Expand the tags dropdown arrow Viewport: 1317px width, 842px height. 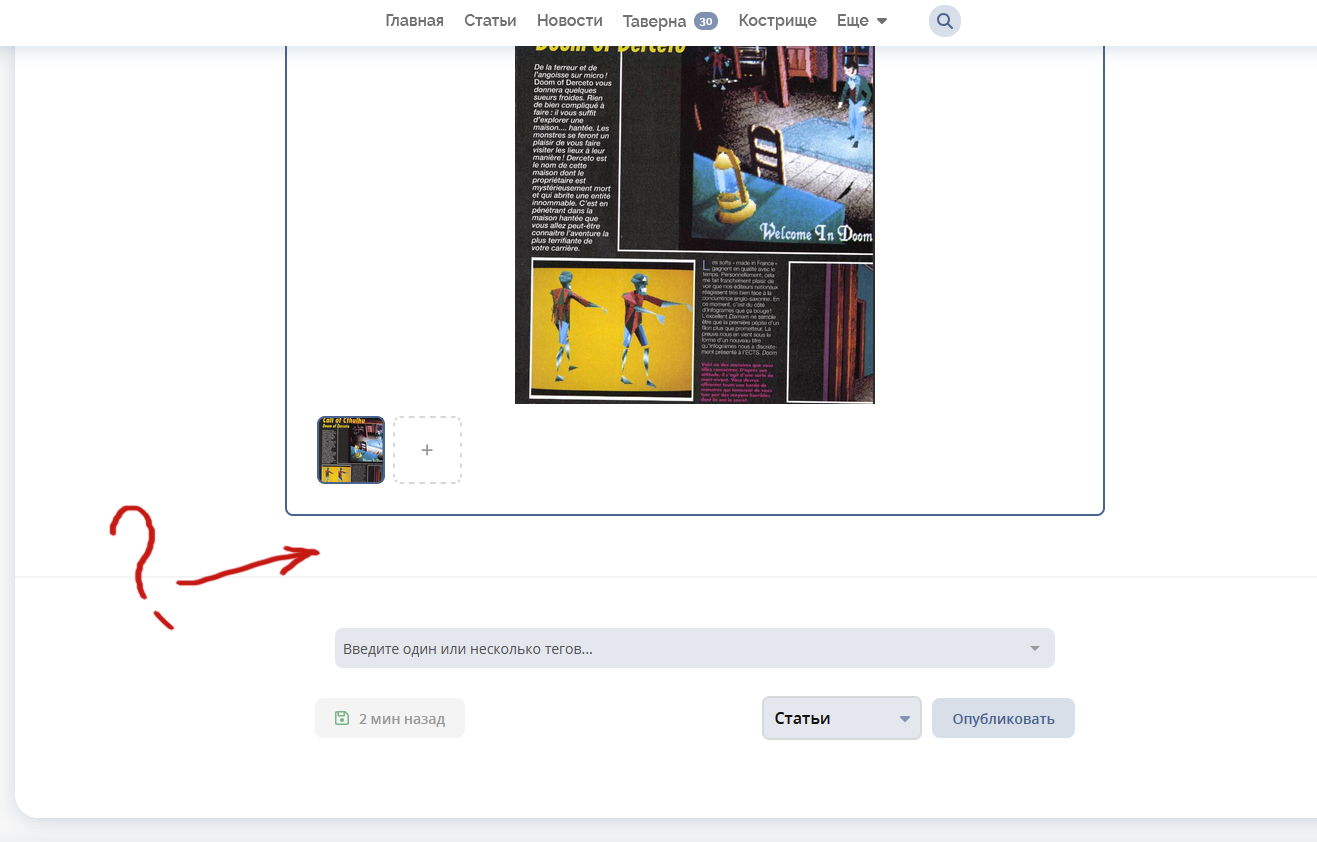[x=1035, y=649]
